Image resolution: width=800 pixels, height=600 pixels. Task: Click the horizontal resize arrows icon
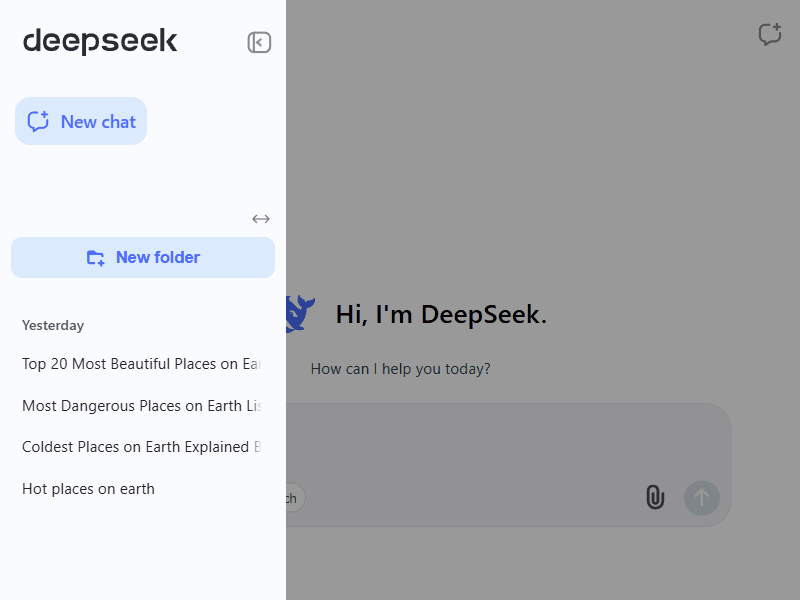tap(261, 219)
